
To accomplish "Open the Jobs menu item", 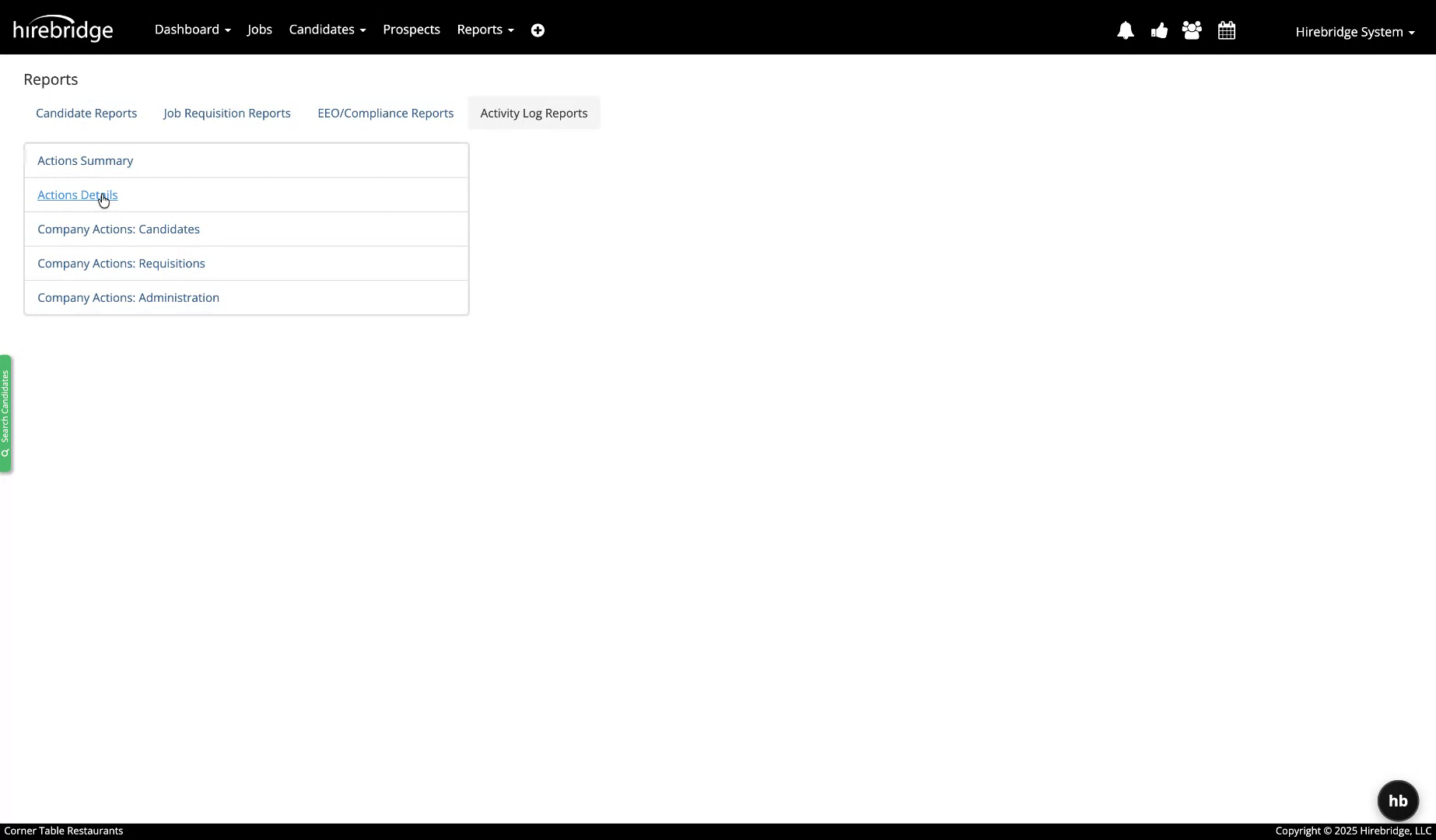I will 259,29.
